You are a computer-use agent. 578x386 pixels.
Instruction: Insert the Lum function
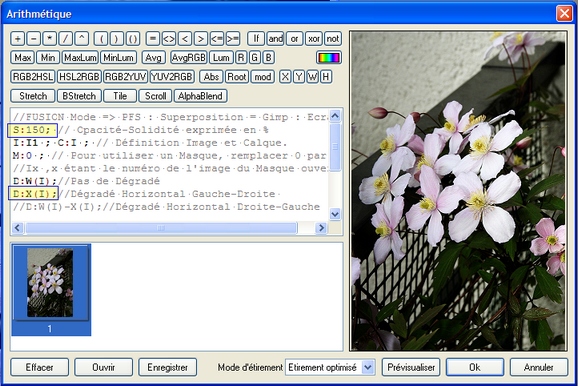point(221,58)
